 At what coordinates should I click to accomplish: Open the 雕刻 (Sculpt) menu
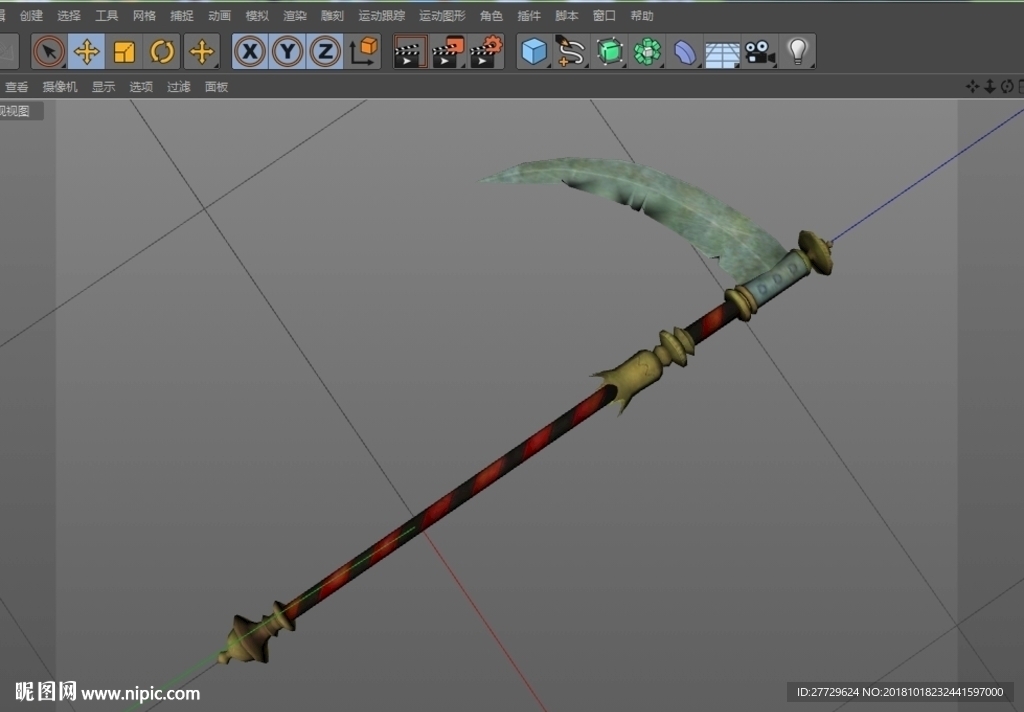pos(332,16)
